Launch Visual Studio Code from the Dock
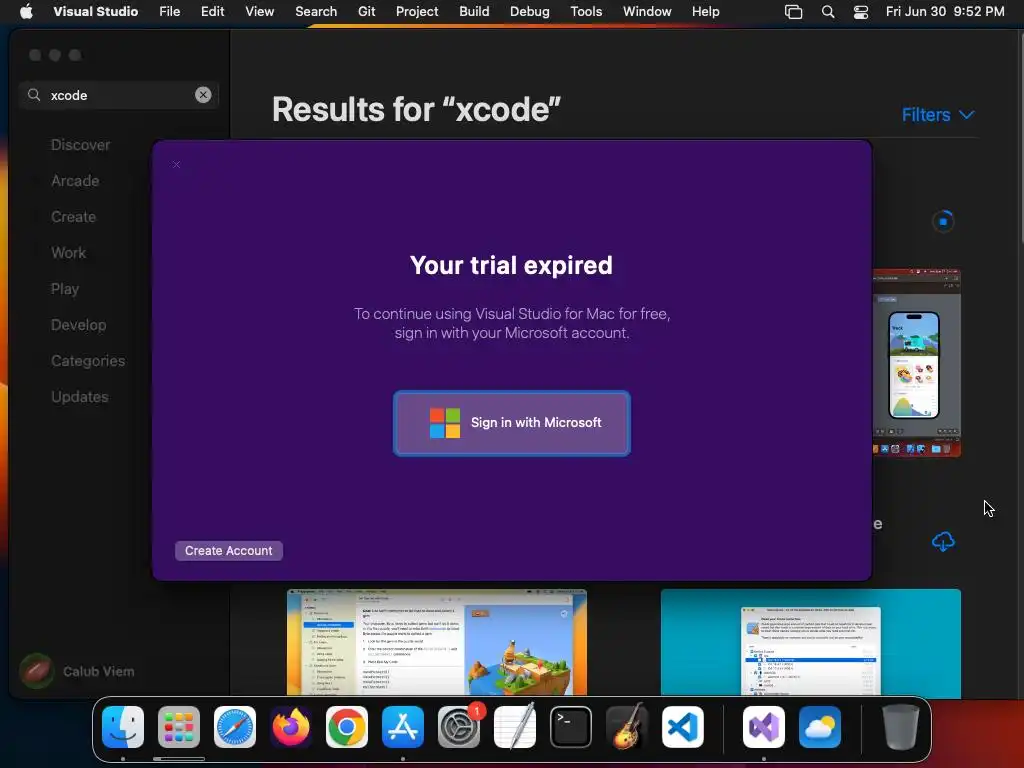The height and width of the screenshot is (768, 1024). click(x=683, y=727)
